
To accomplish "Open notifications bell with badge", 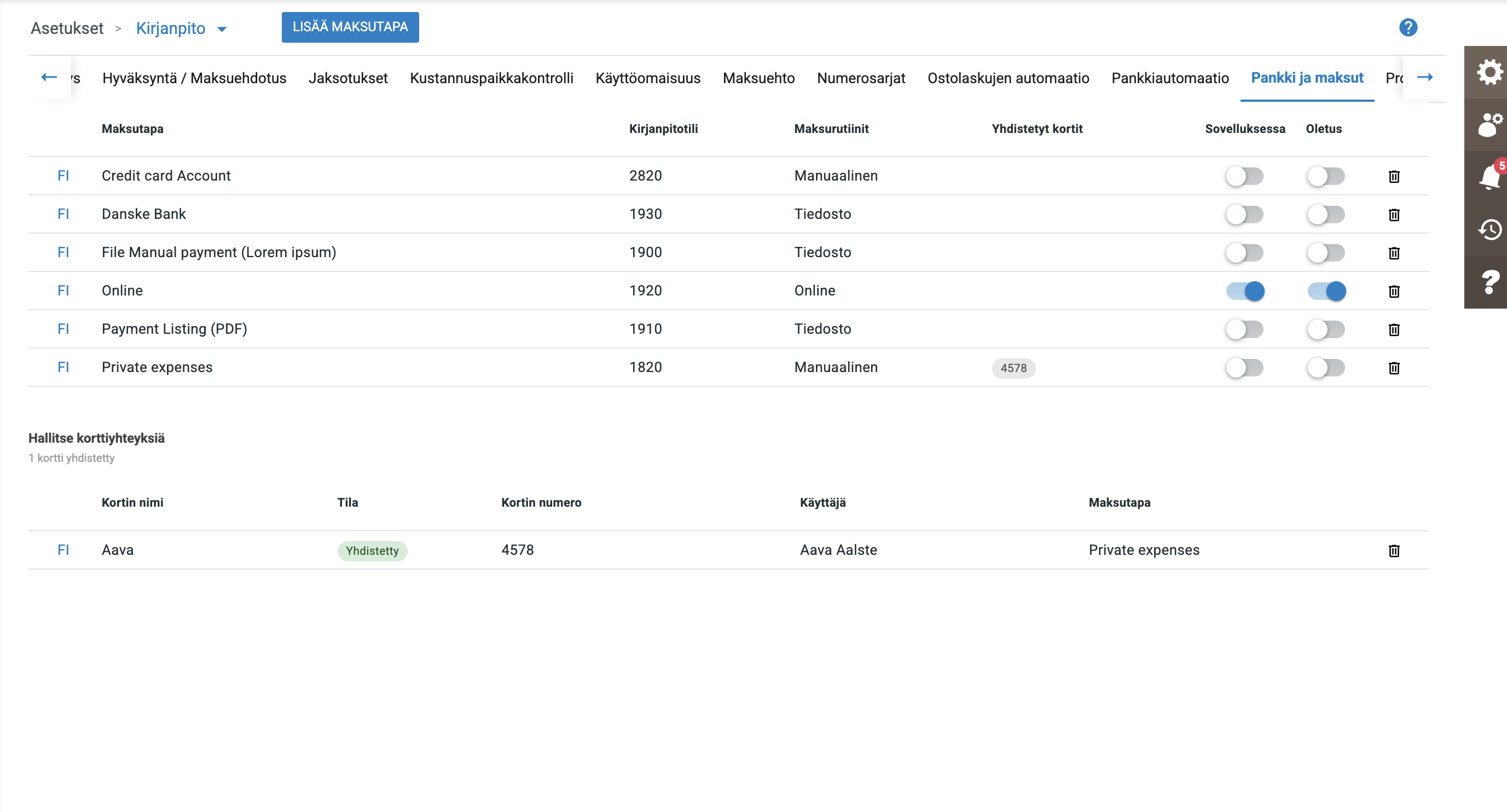I will point(1488,177).
